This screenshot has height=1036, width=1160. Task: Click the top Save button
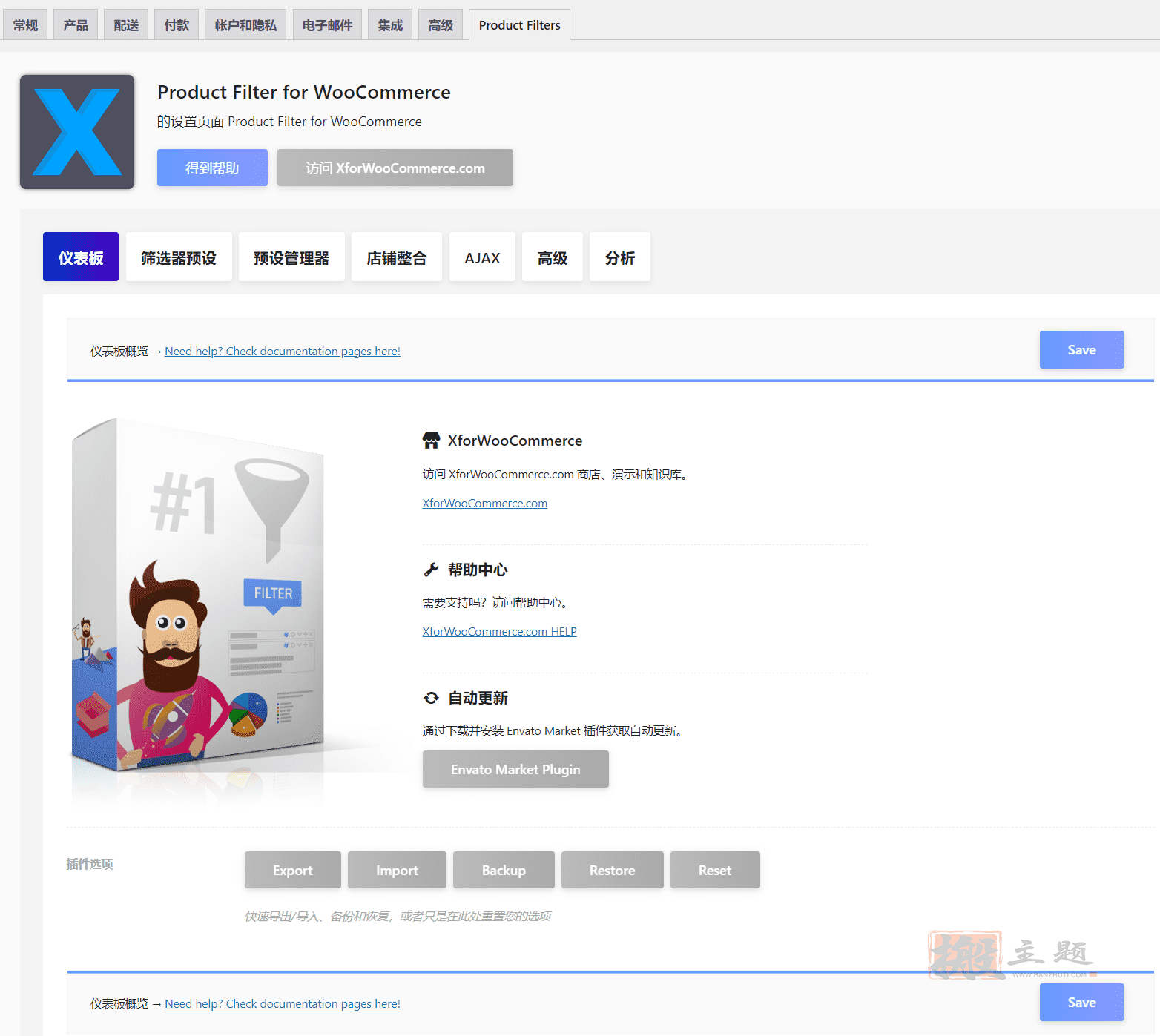[1082, 350]
